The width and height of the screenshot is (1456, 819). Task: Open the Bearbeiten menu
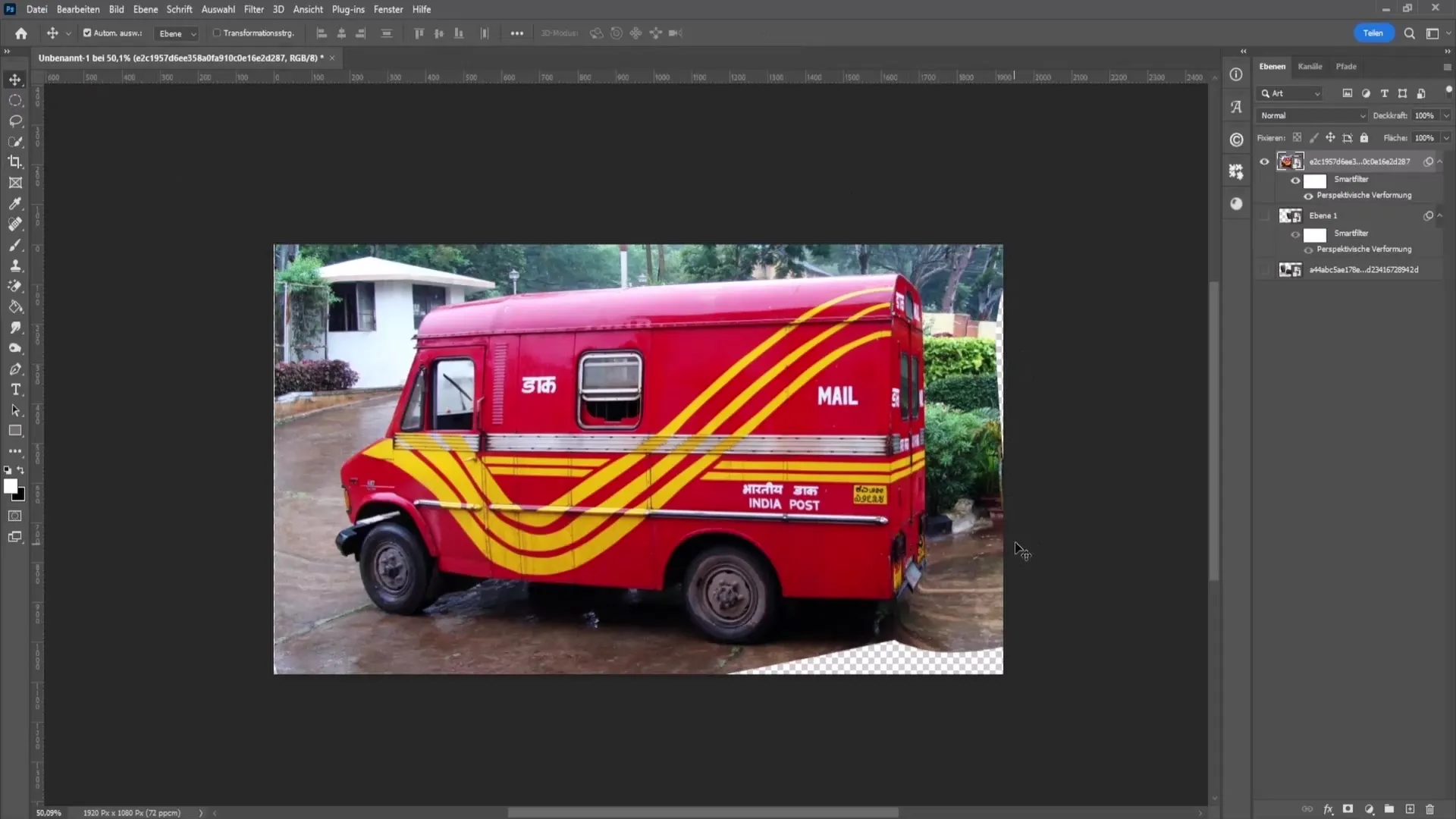click(x=78, y=9)
